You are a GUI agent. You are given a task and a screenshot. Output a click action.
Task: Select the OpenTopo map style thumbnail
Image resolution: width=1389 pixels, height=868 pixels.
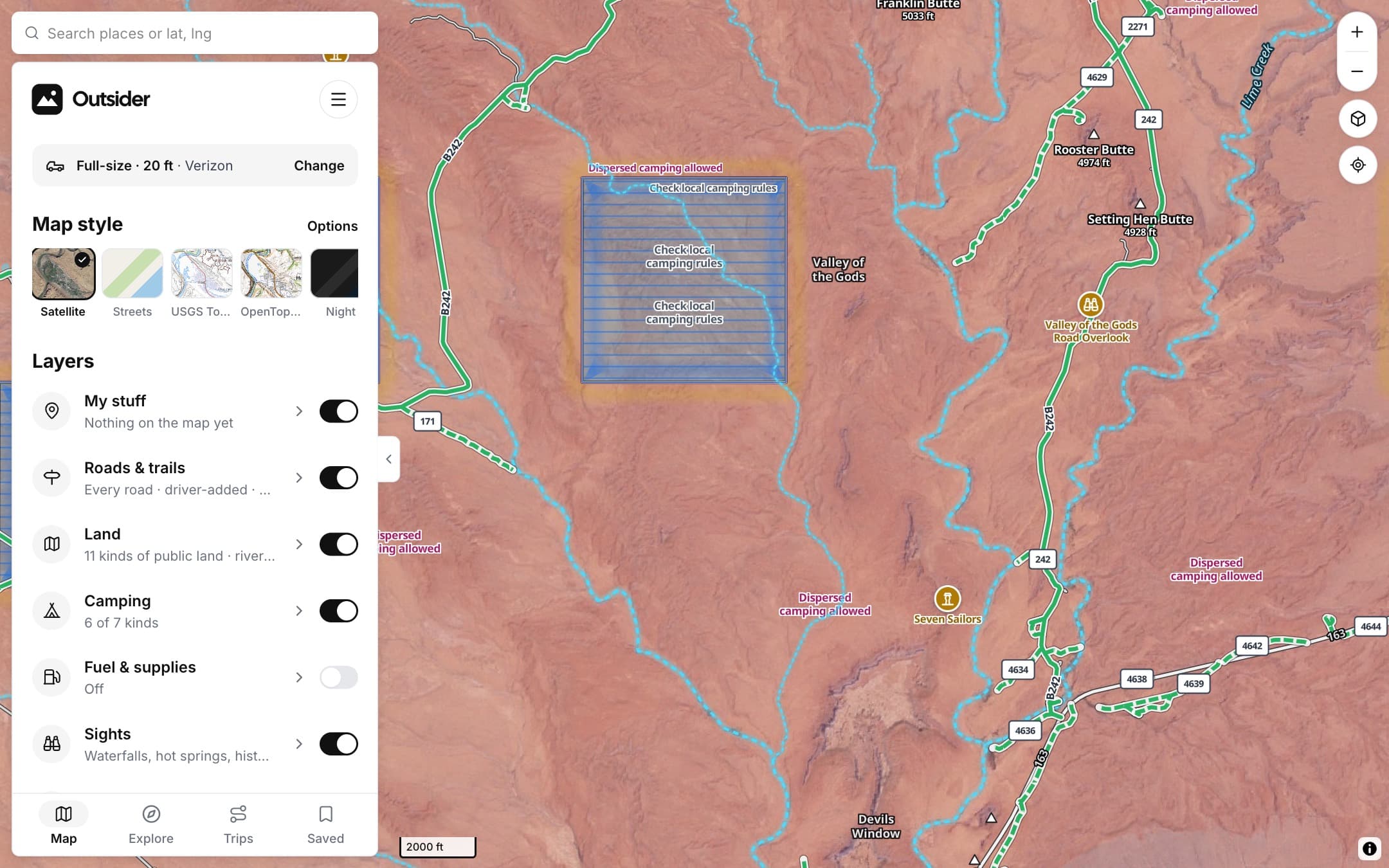click(271, 274)
